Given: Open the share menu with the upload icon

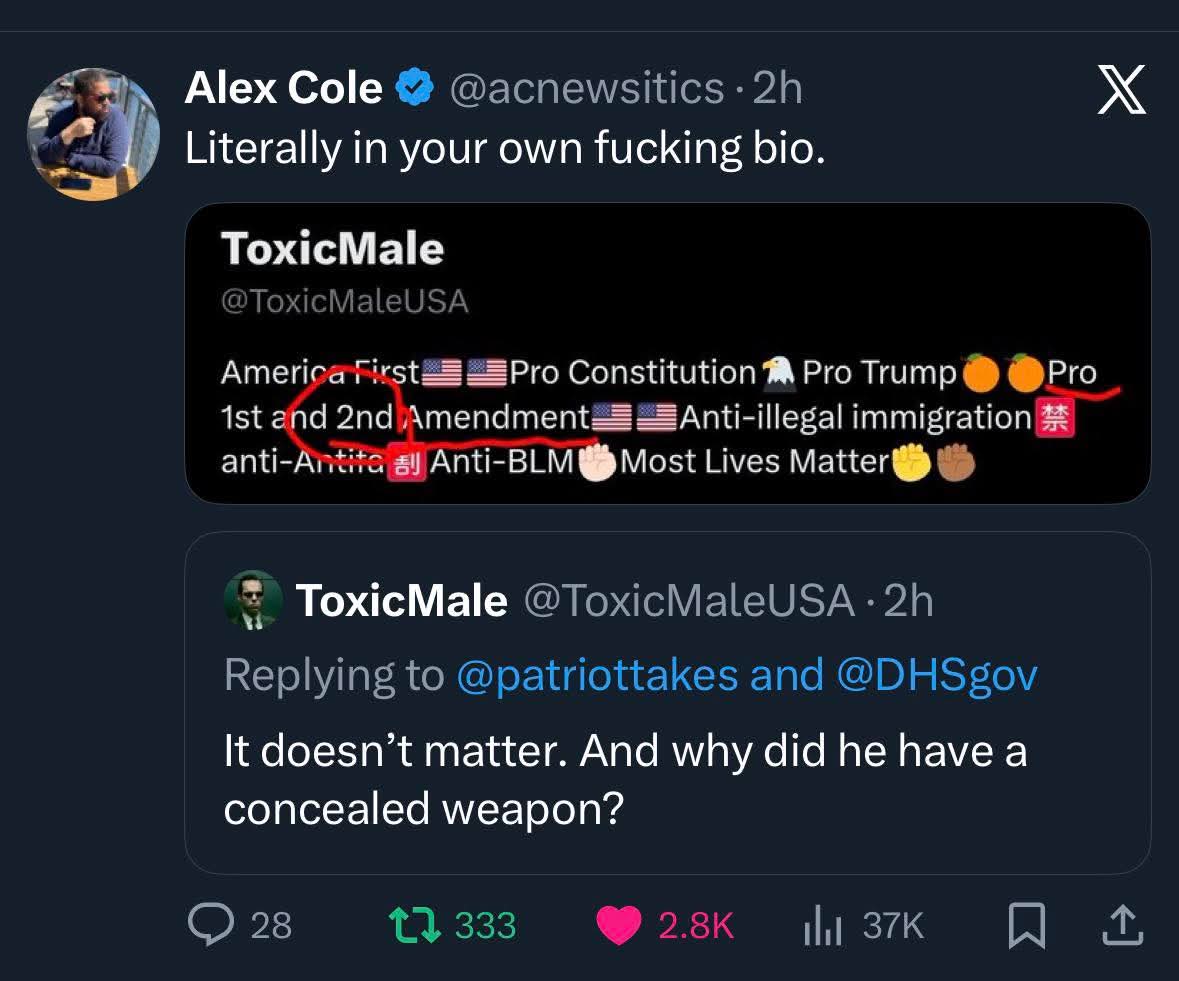Looking at the screenshot, I should click(1121, 926).
